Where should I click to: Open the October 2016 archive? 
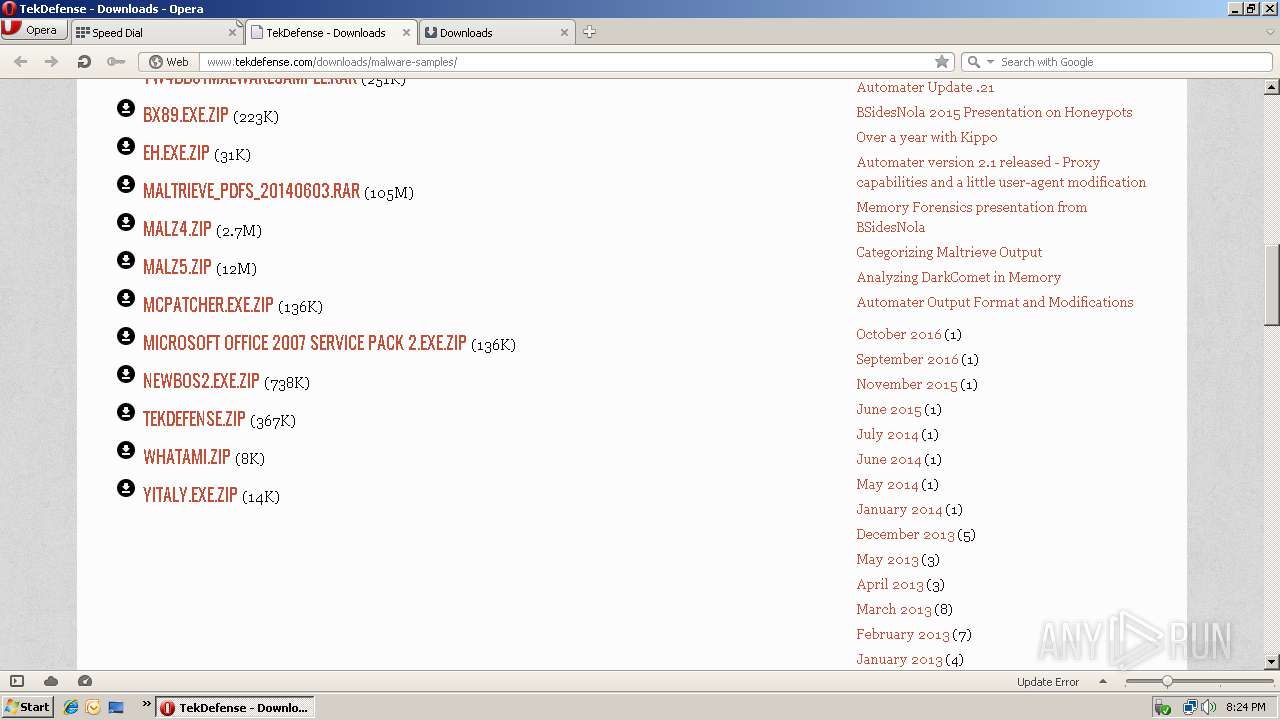[x=899, y=334]
